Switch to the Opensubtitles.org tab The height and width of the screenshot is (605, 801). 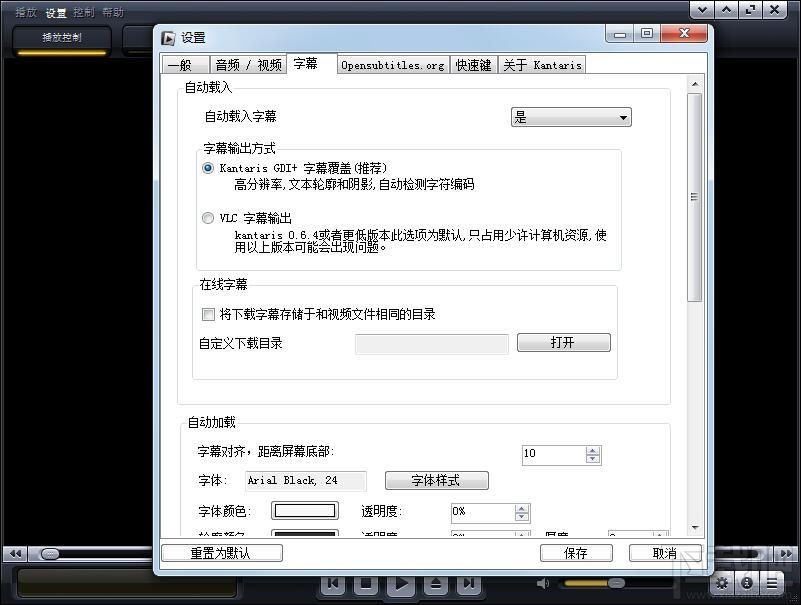coord(391,64)
